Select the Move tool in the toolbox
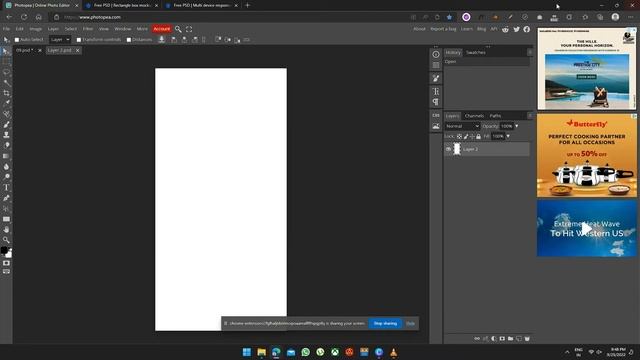Screen dimensions: 640x360 click(x=6, y=51)
